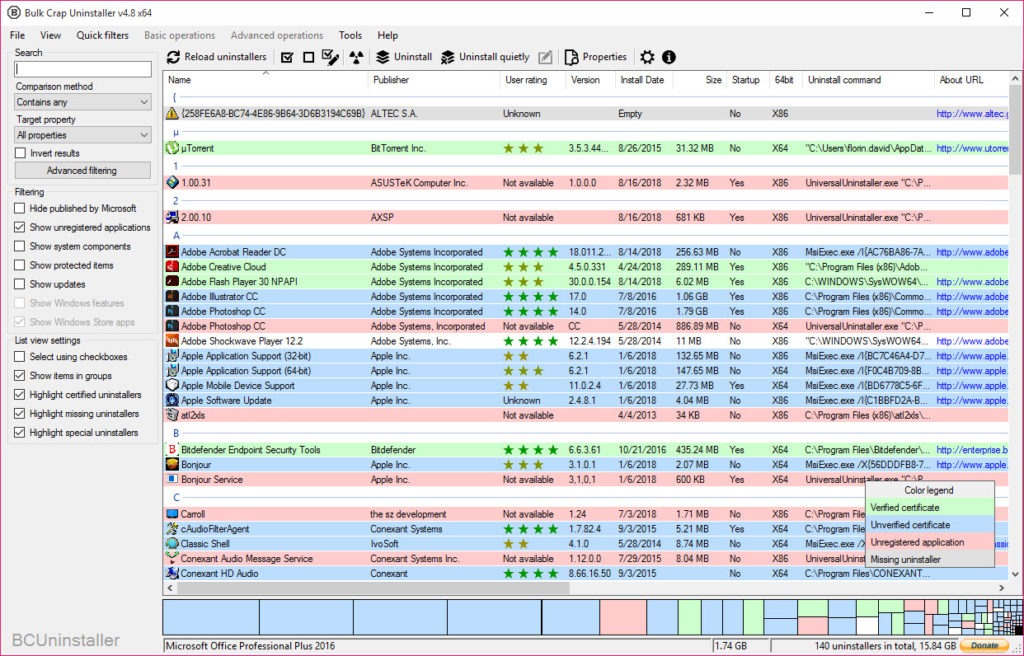Click the Bitdefender Endpoint Security Tools icon
Screen dimensions: 1024x656
(x=172, y=450)
